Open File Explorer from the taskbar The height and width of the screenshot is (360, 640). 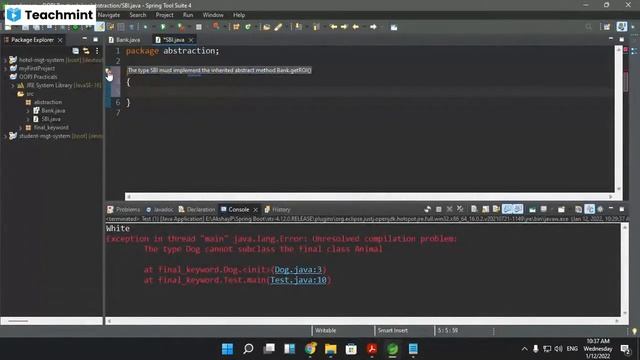(x=331, y=349)
